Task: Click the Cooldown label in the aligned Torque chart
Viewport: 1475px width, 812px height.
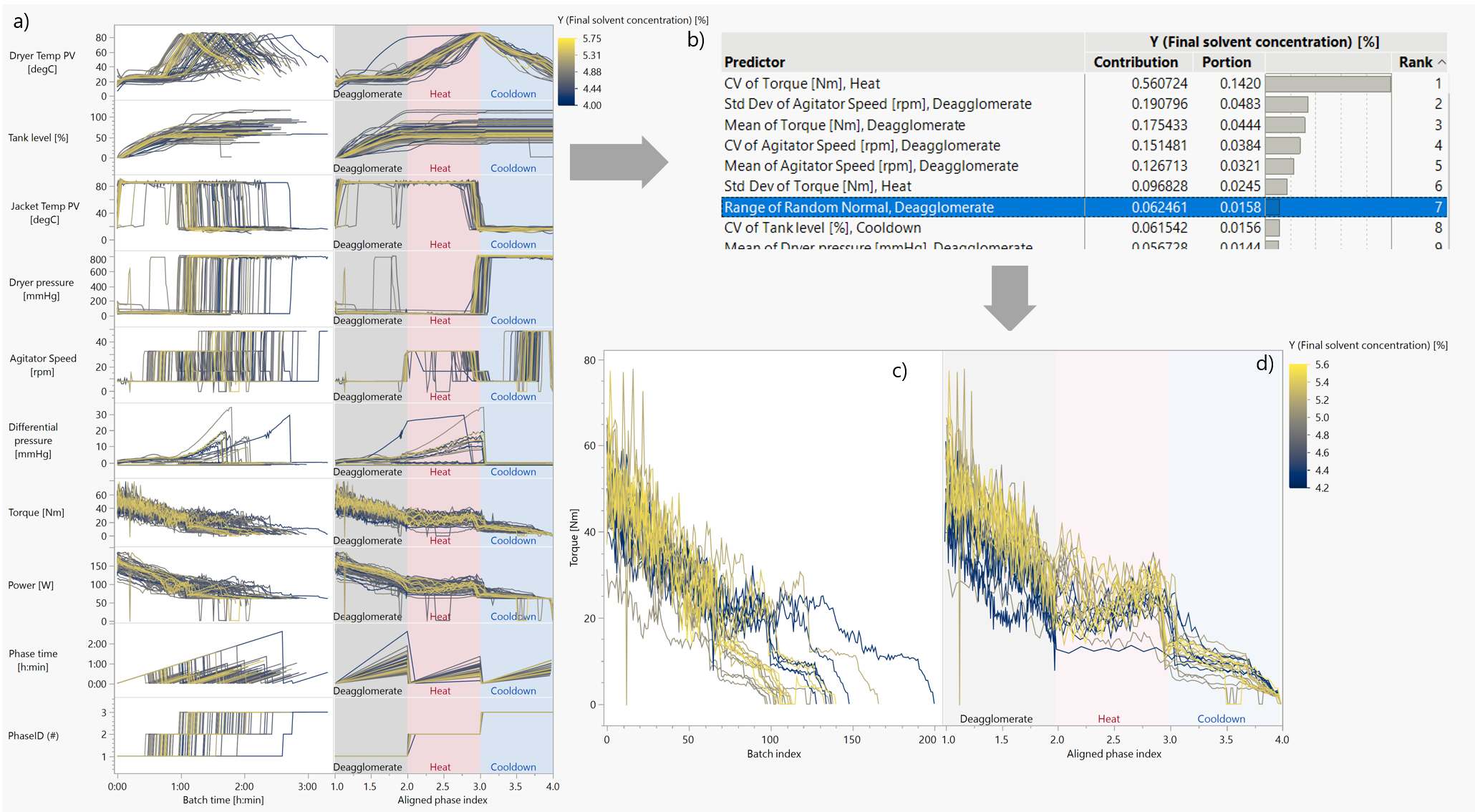Action: pos(1222,718)
